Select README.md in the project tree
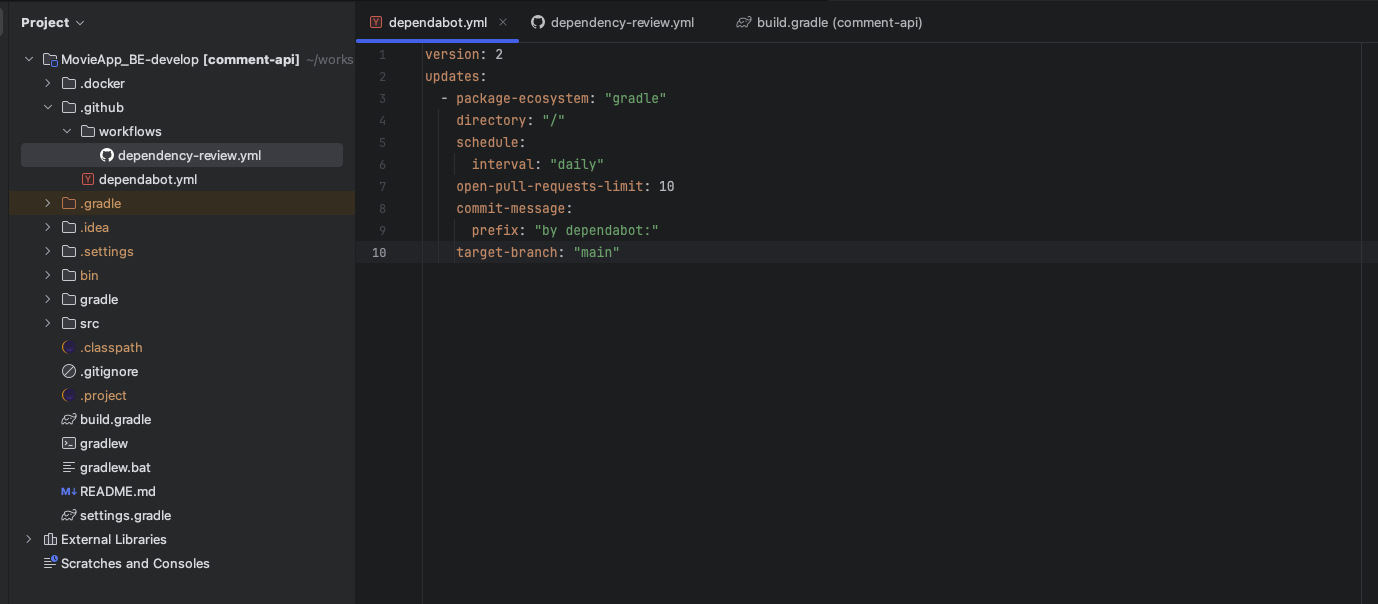This screenshot has height=604, width=1378. click(119, 491)
